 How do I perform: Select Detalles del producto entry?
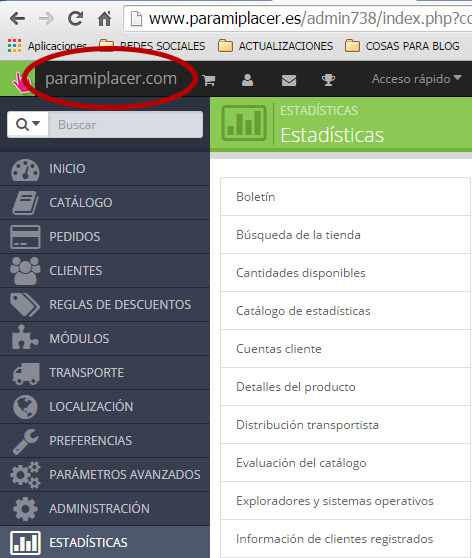pos(345,387)
